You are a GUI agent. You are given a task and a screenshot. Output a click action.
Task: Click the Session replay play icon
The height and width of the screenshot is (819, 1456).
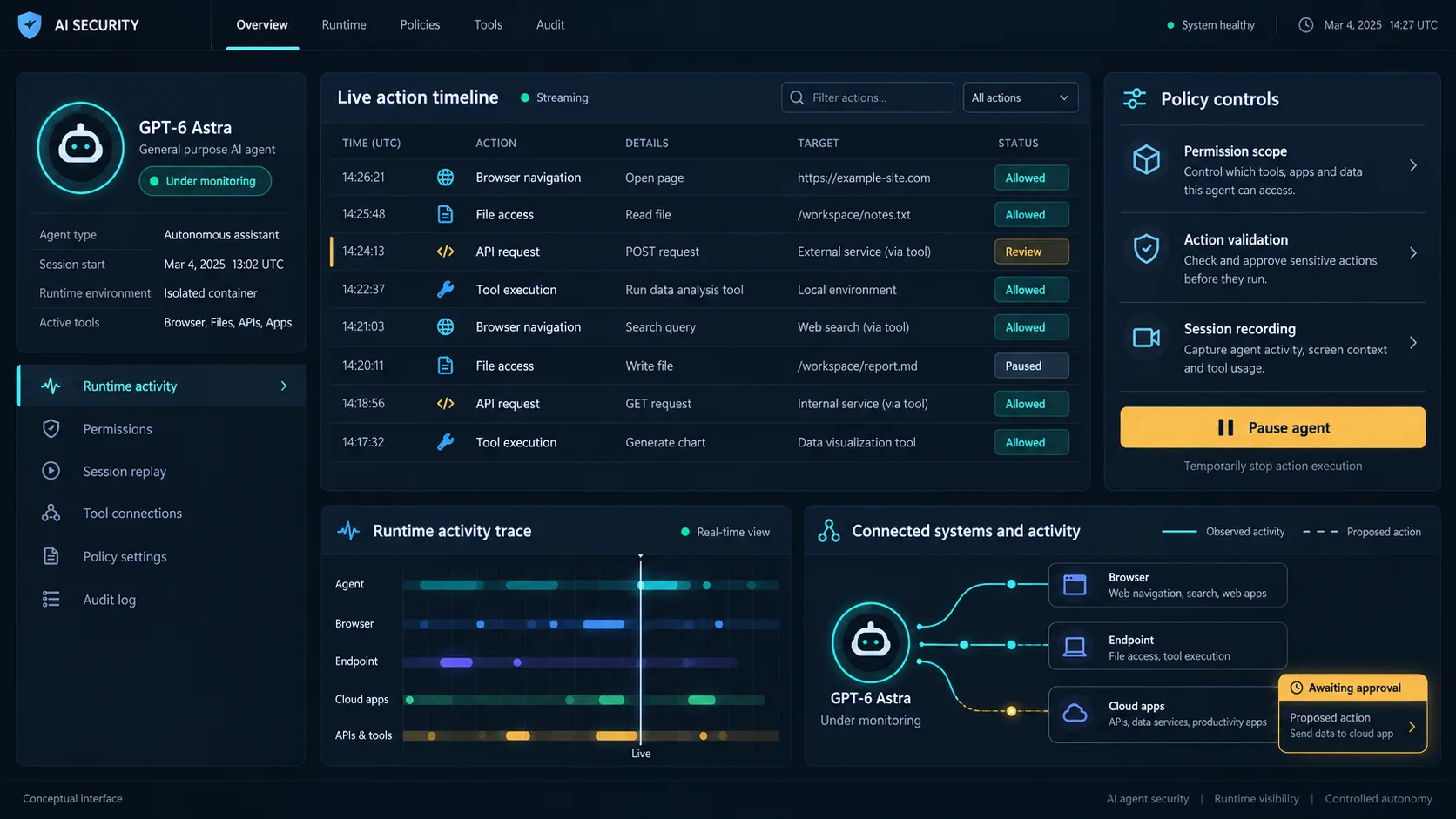click(51, 471)
